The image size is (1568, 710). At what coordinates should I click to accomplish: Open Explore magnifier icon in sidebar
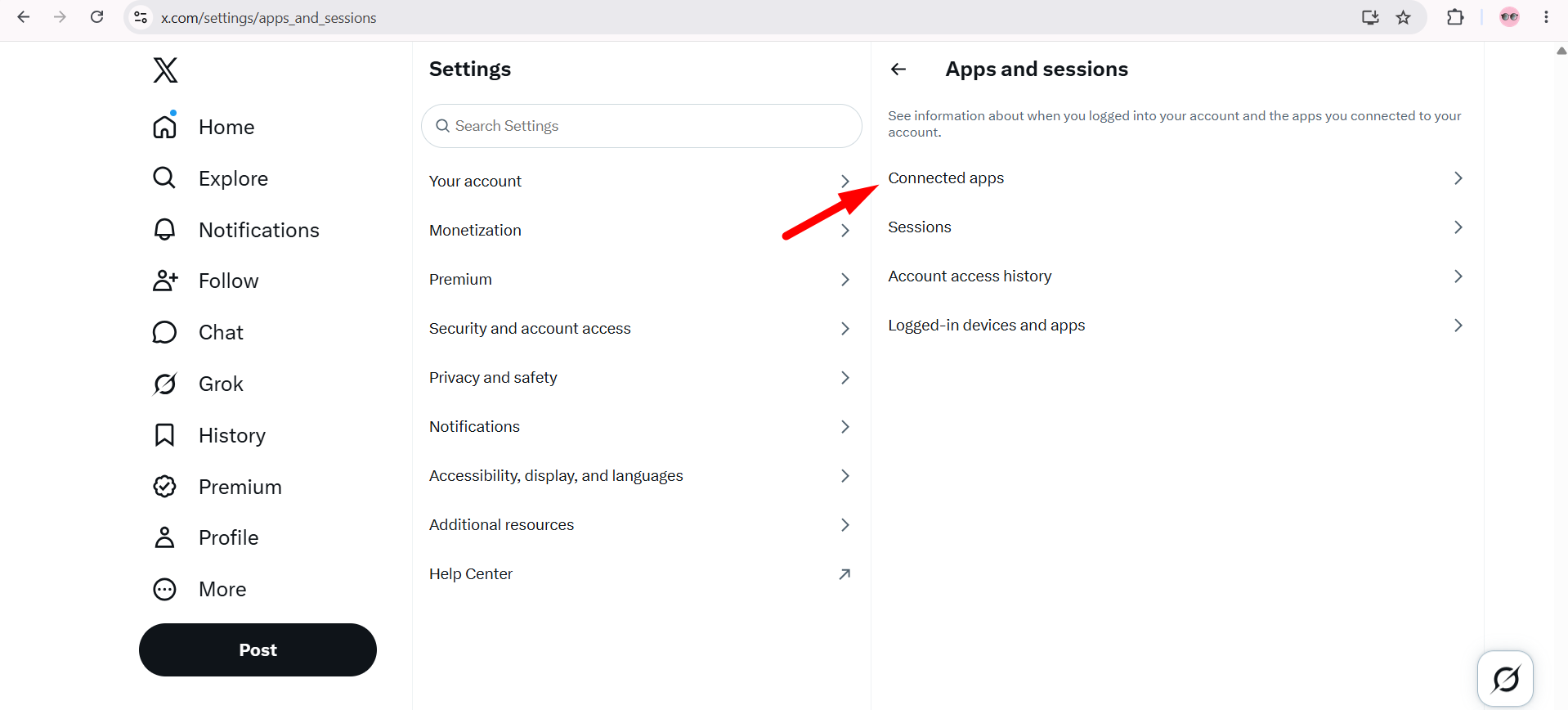pos(164,177)
